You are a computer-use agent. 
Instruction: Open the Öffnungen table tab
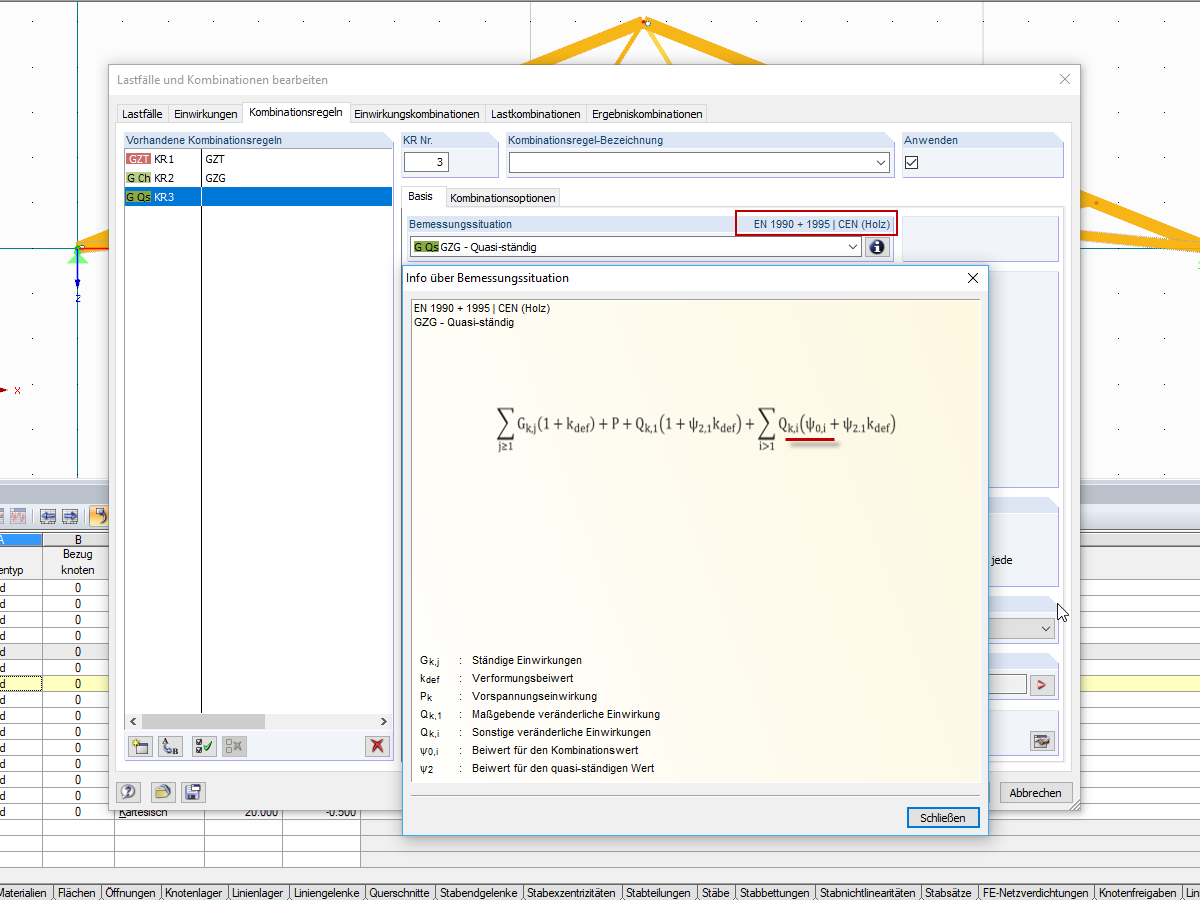[x=130, y=893]
